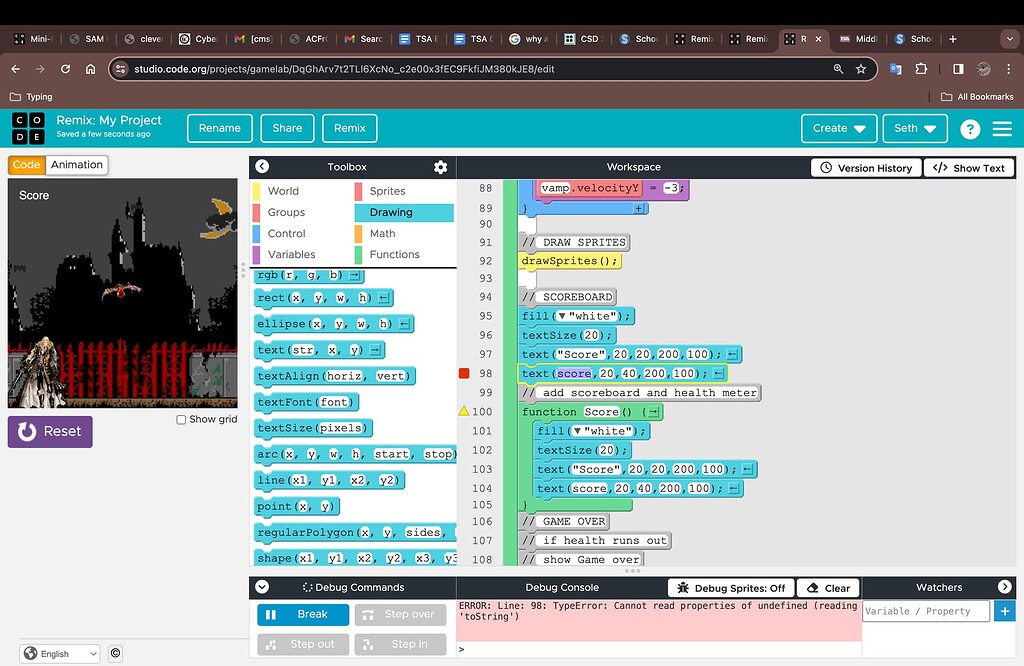Expand the Watchers panel chevron icon

click(1006, 587)
